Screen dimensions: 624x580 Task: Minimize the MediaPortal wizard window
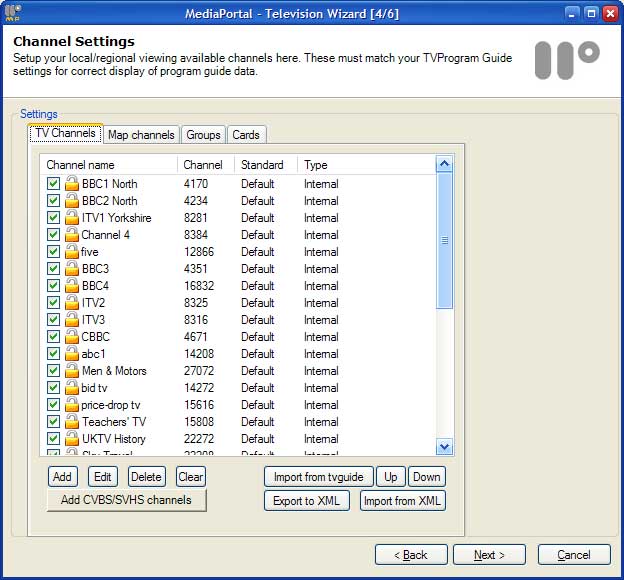pos(572,14)
